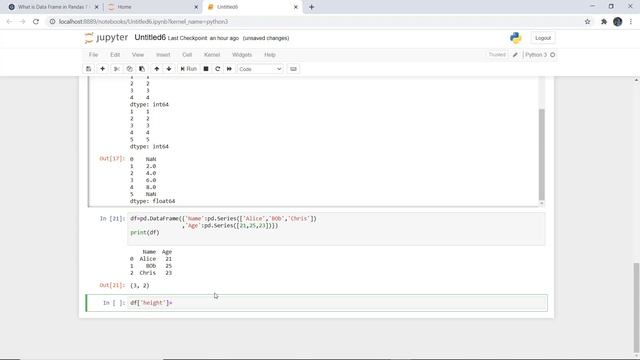Open the Insert menu
Image resolution: width=640 pixels, height=360 pixels.
coord(163,55)
